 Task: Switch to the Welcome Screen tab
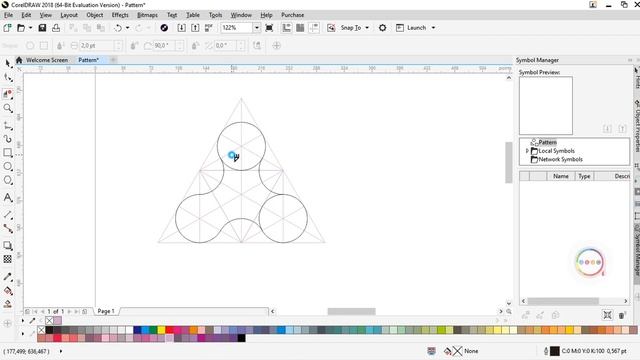(x=47, y=60)
